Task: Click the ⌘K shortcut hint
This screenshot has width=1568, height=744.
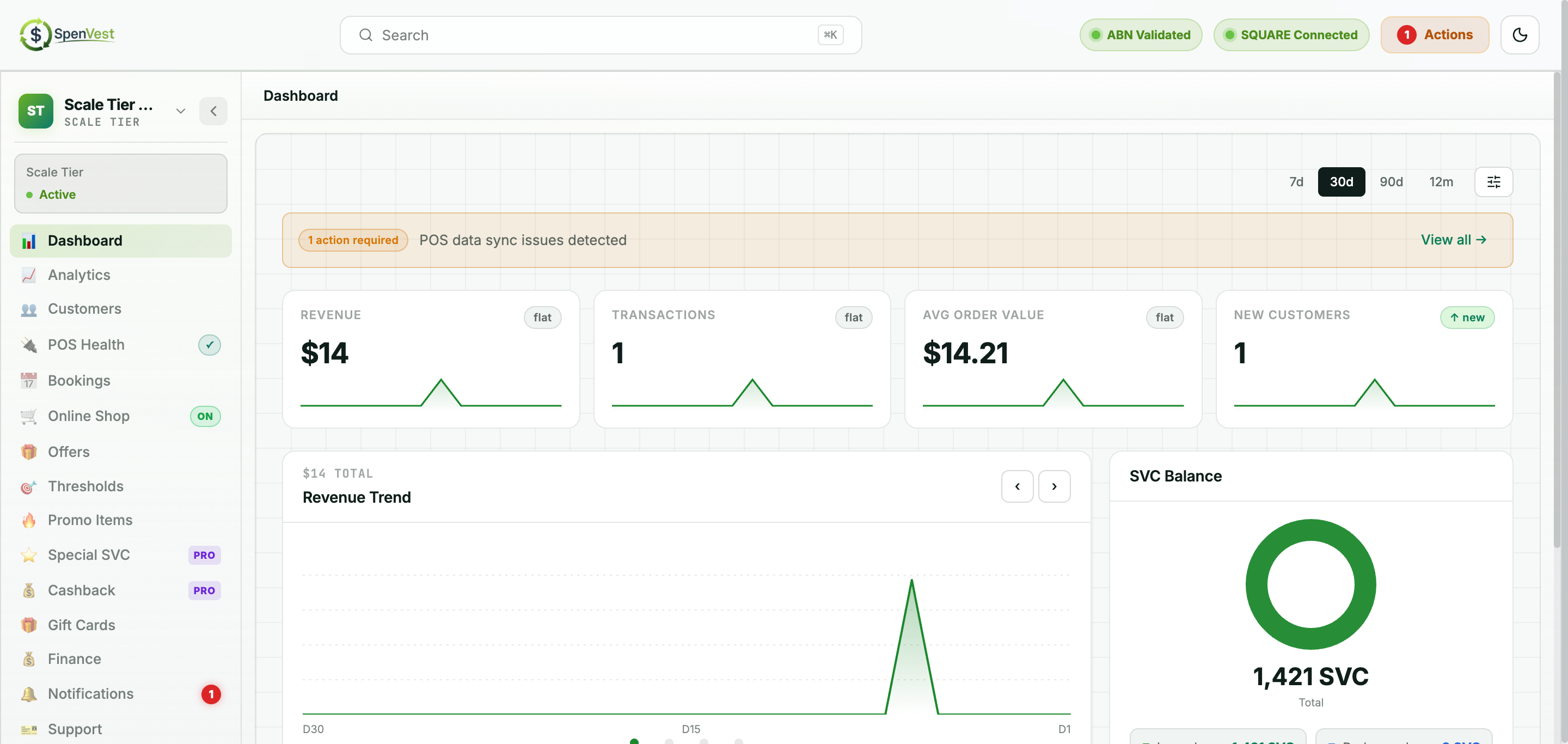Action: (830, 35)
